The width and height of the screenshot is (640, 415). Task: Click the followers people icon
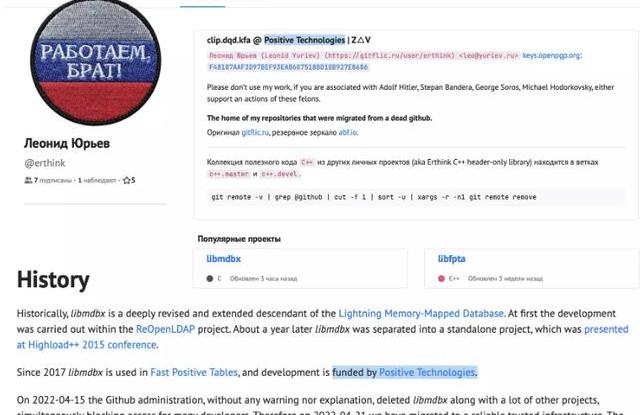point(27,180)
